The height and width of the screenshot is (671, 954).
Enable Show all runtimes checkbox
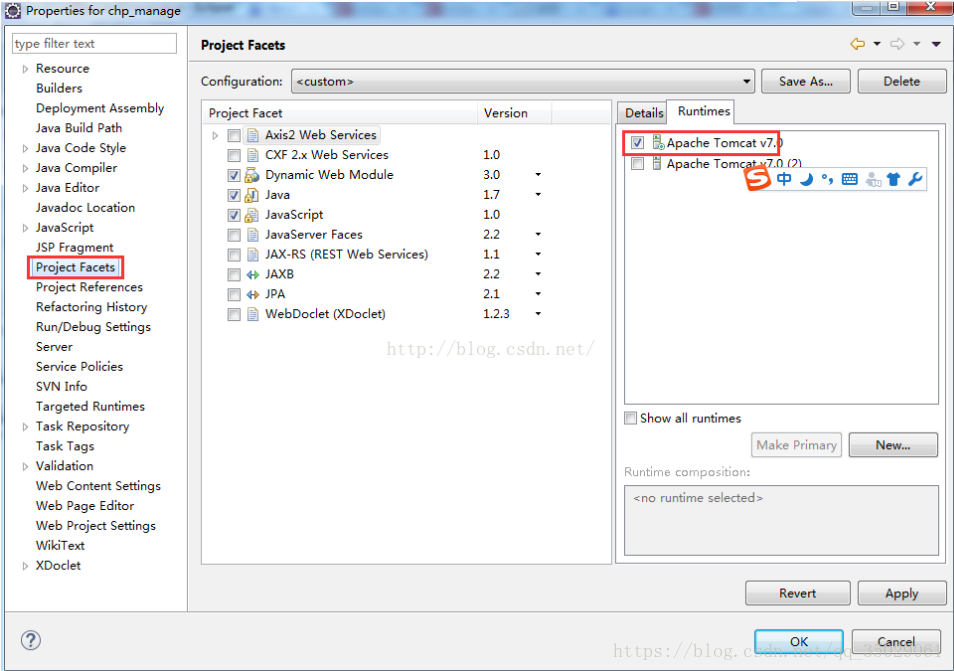630,418
